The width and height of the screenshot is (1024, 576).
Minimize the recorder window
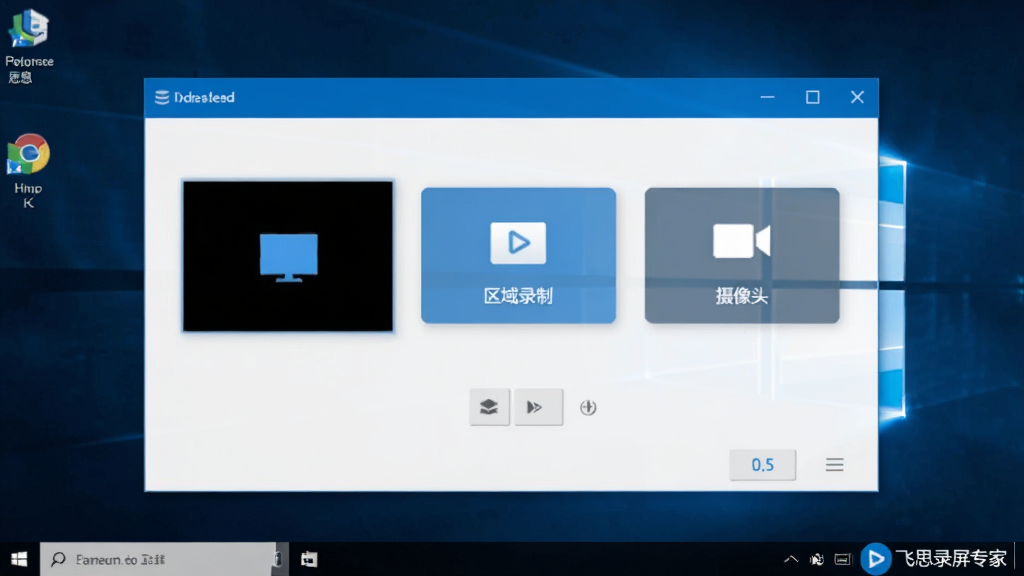point(767,97)
